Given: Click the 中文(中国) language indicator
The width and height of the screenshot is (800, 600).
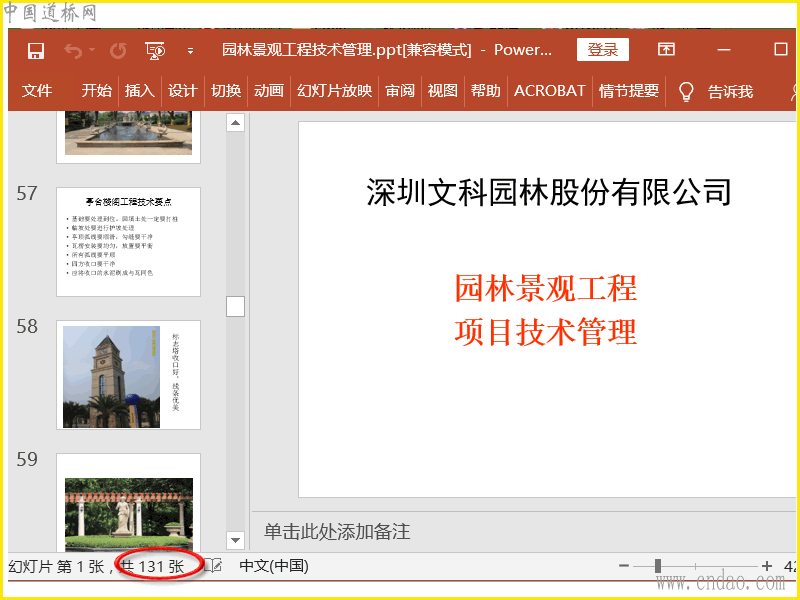Looking at the screenshot, I should click(x=274, y=566).
